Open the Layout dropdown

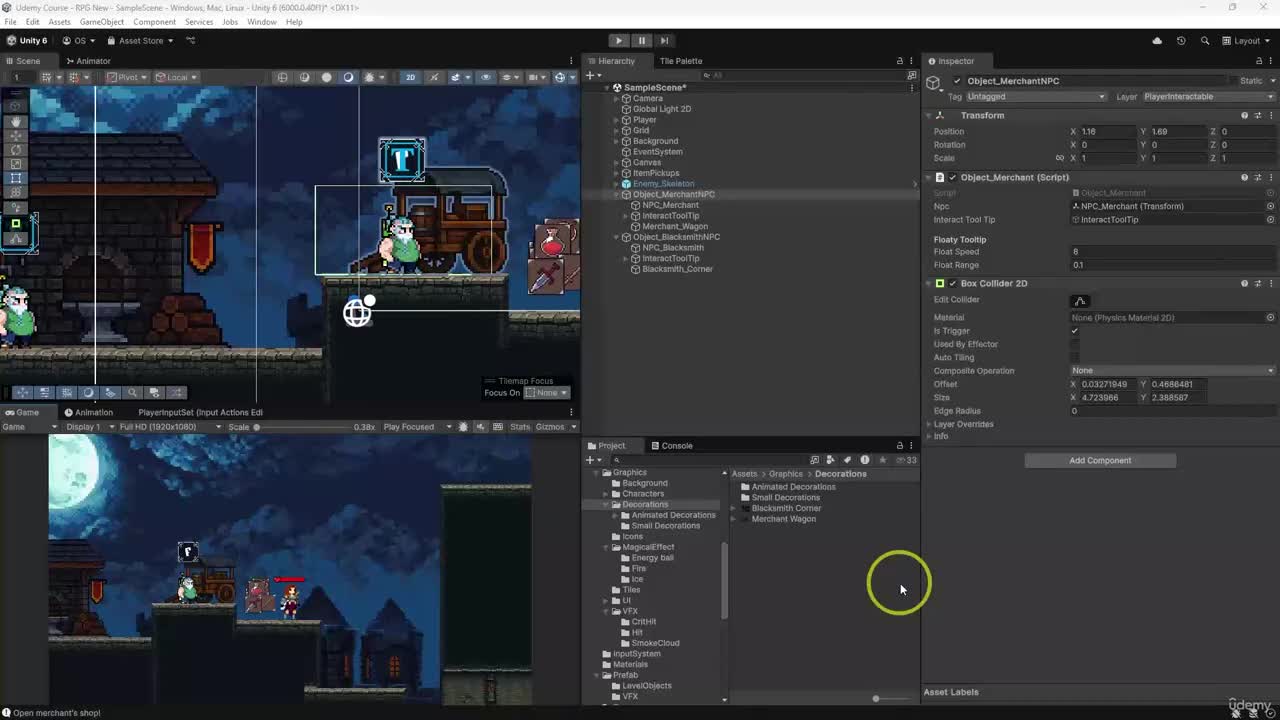[1247, 41]
